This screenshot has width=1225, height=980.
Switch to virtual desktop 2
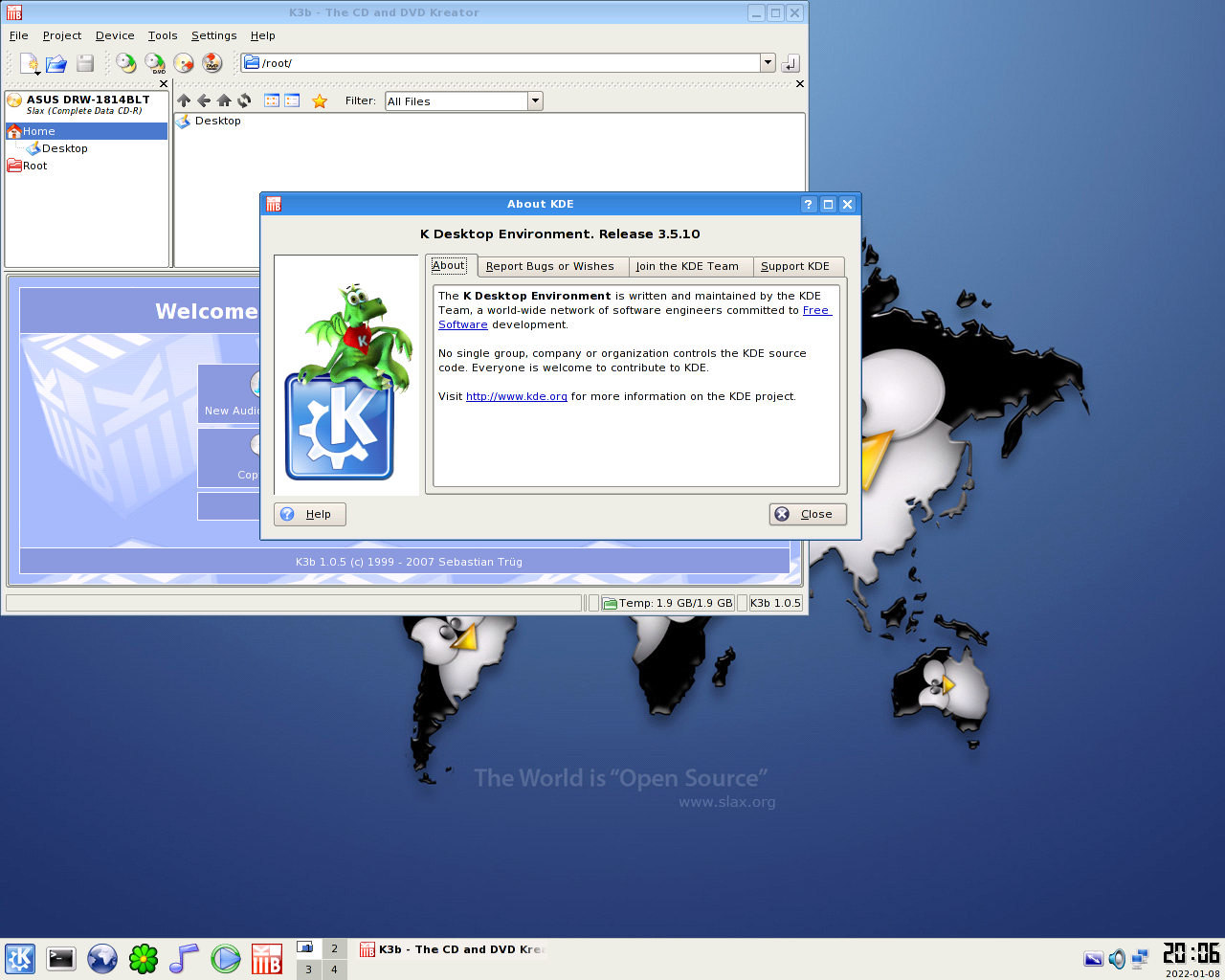pos(334,948)
